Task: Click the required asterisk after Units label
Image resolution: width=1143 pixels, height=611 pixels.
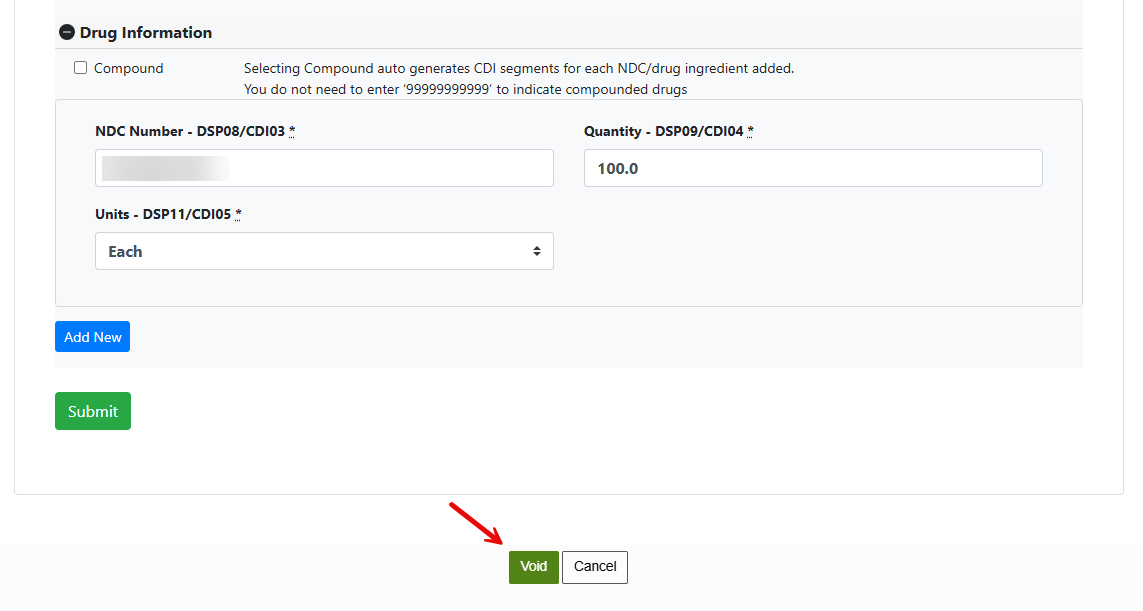Action: click(x=238, y=214)
